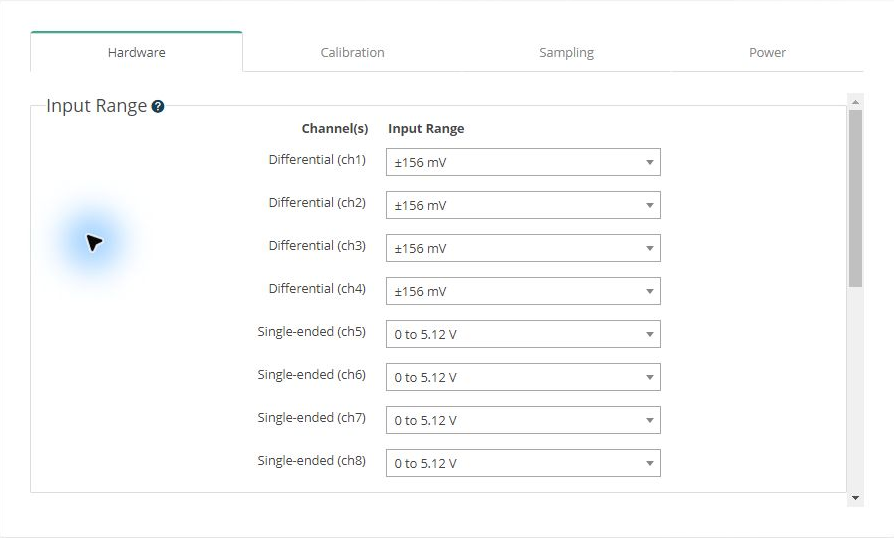Open the Differential (ch4) input range dropdown
894x538 pixels.
[523, 291]
